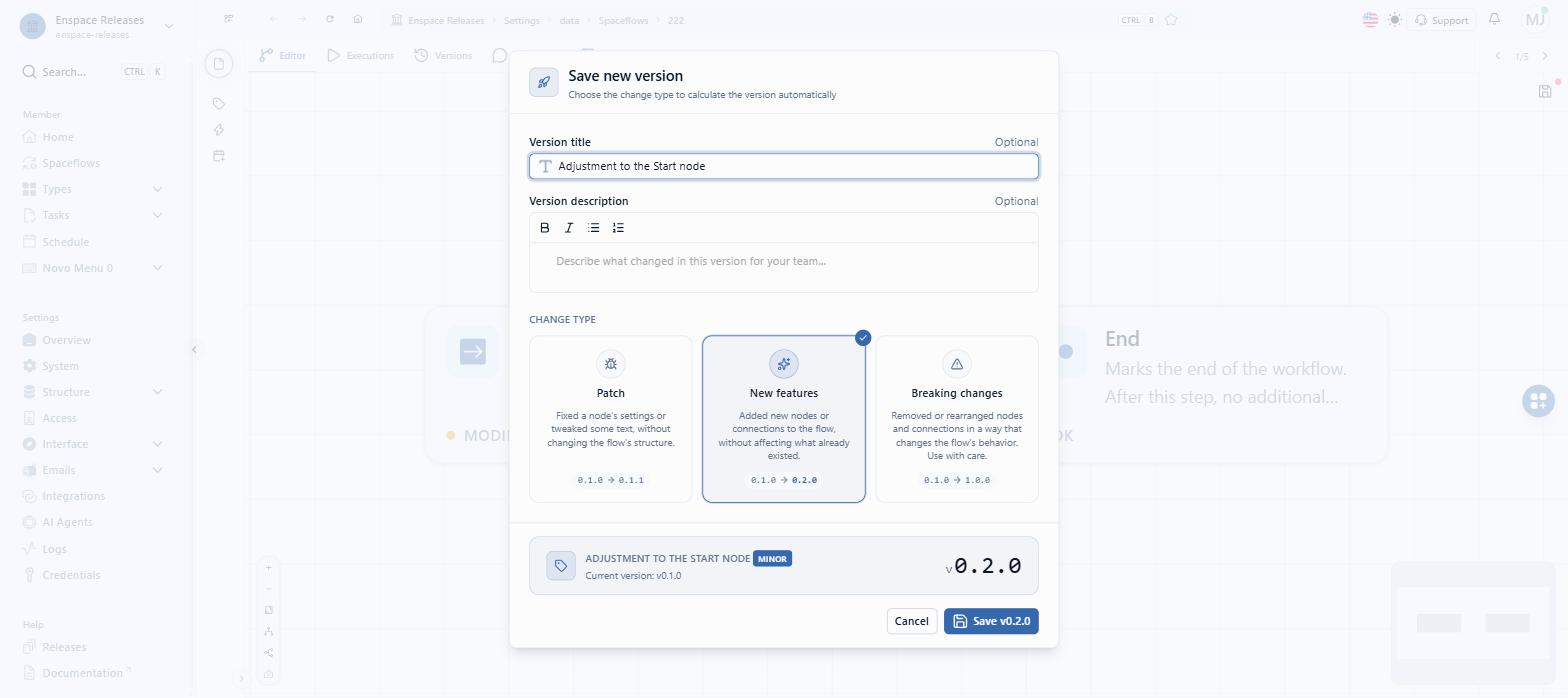The width and height of the screenshot is (1568, 698).
Task: Zoom in with canvas plus control
Action: point(268,567)
